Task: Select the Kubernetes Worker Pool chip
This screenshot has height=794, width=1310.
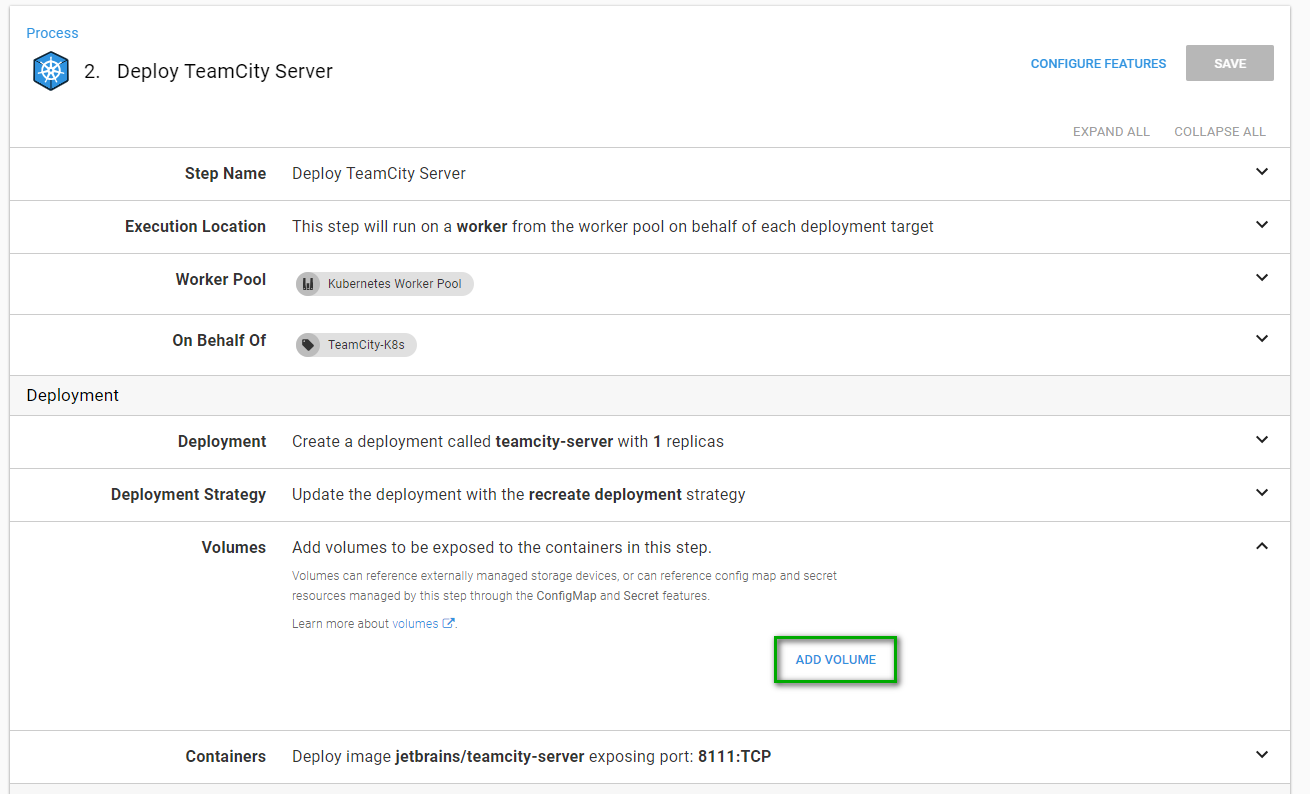Action: (x=394, y=284)
